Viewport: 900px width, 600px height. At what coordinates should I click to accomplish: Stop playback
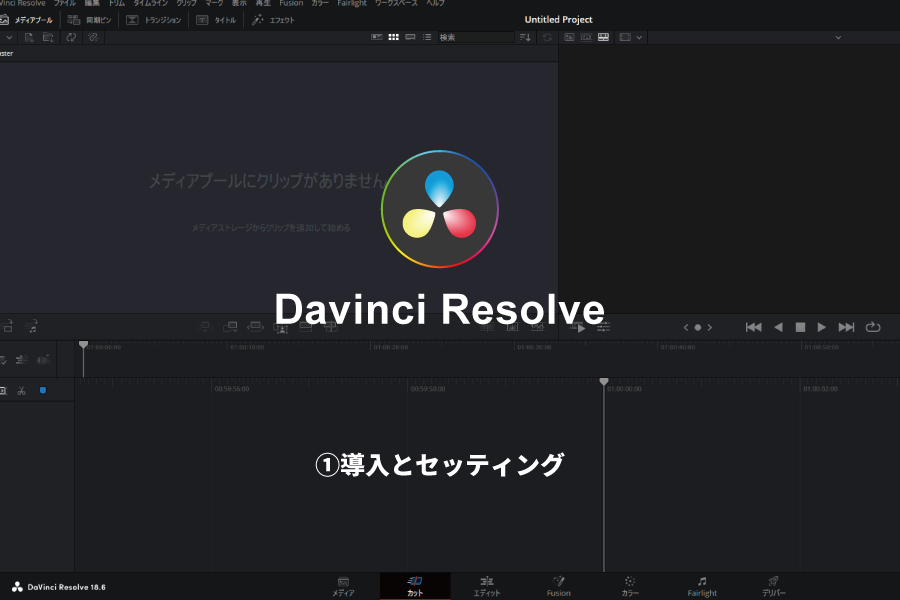[x=800, y=327]
